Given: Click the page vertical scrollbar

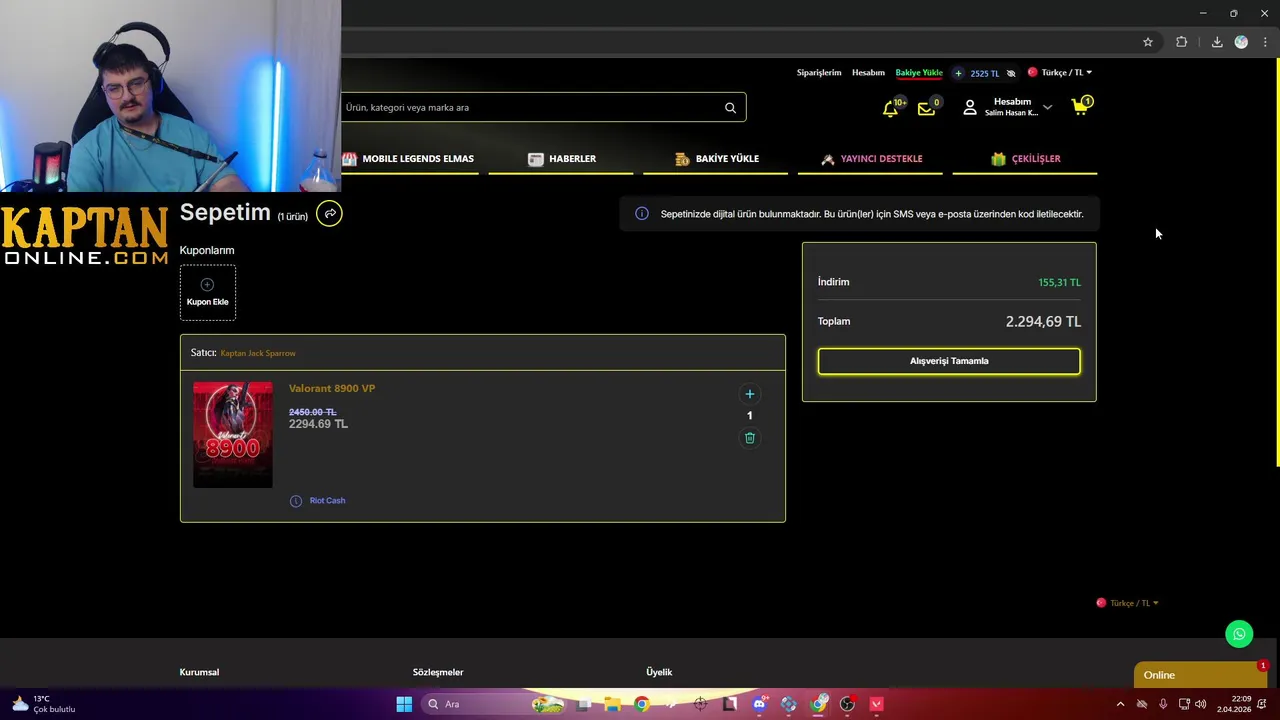Looking at the screenshot, I should pyautogui.click(x=1277, y=263).
